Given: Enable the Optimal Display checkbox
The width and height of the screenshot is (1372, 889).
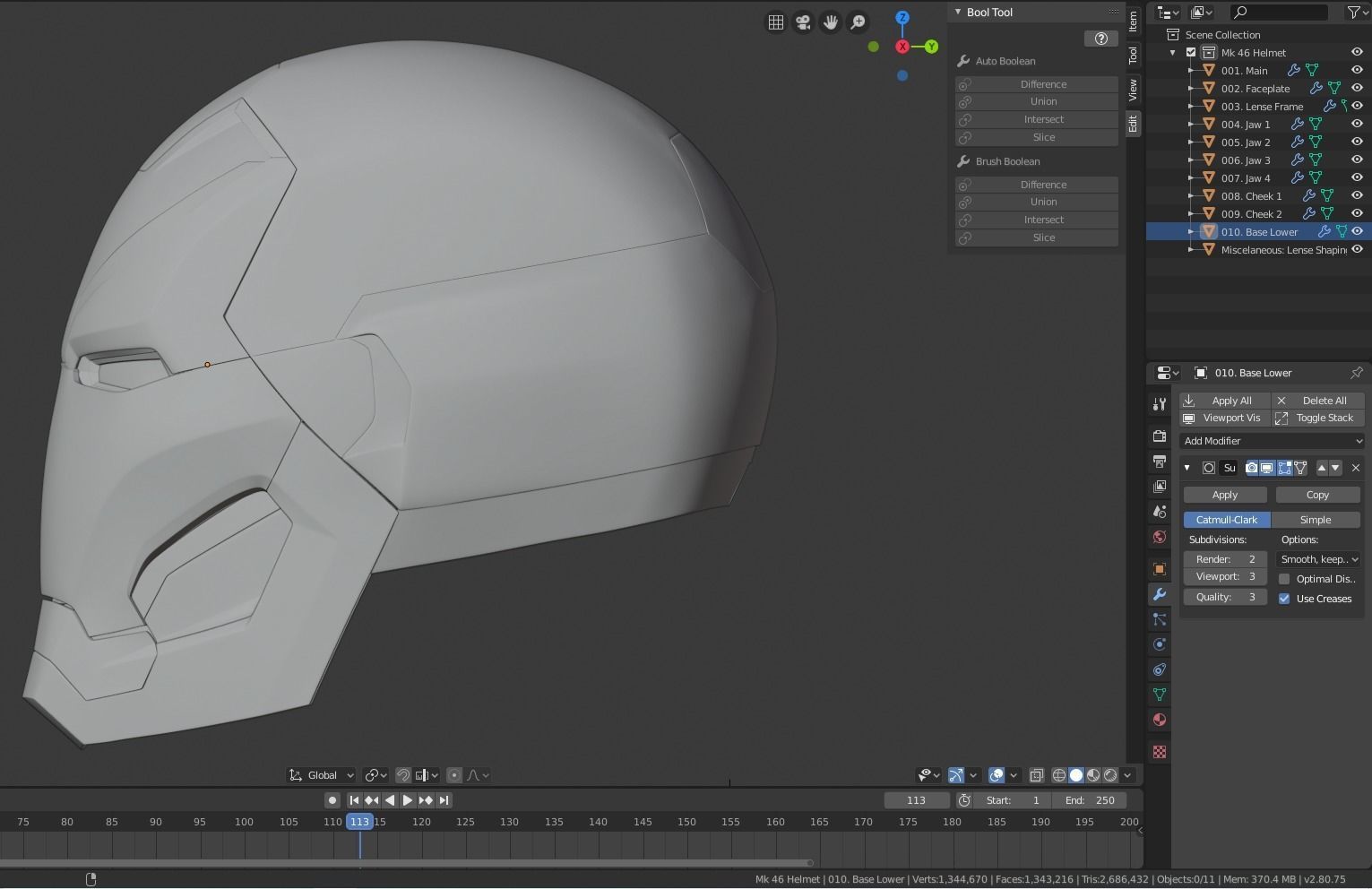Looking at the screenshot, I should (1284, 579).
